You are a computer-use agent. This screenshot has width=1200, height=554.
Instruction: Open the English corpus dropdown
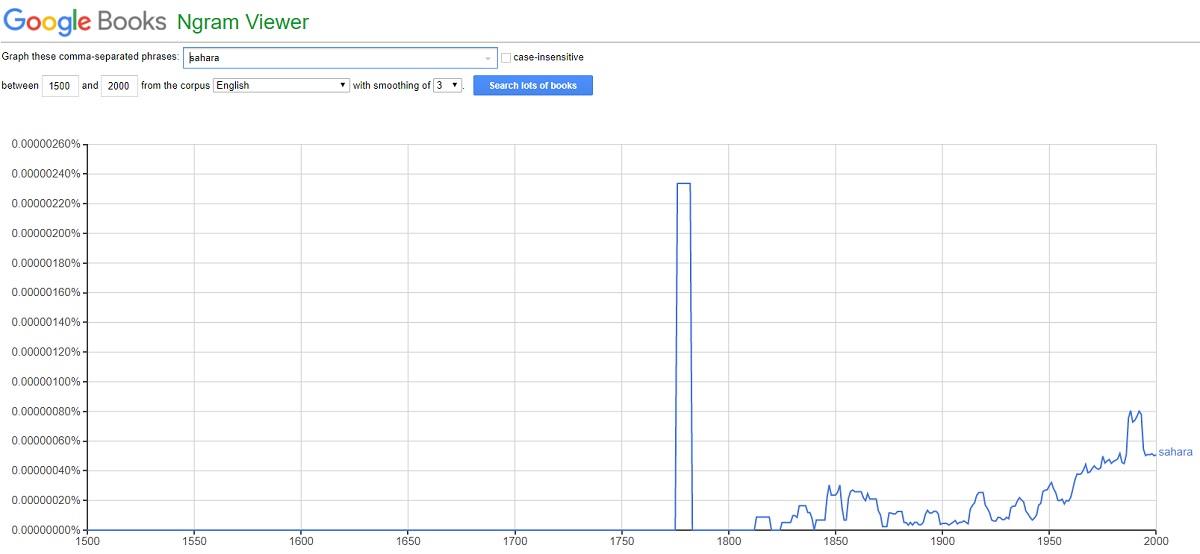pos(281,86)
